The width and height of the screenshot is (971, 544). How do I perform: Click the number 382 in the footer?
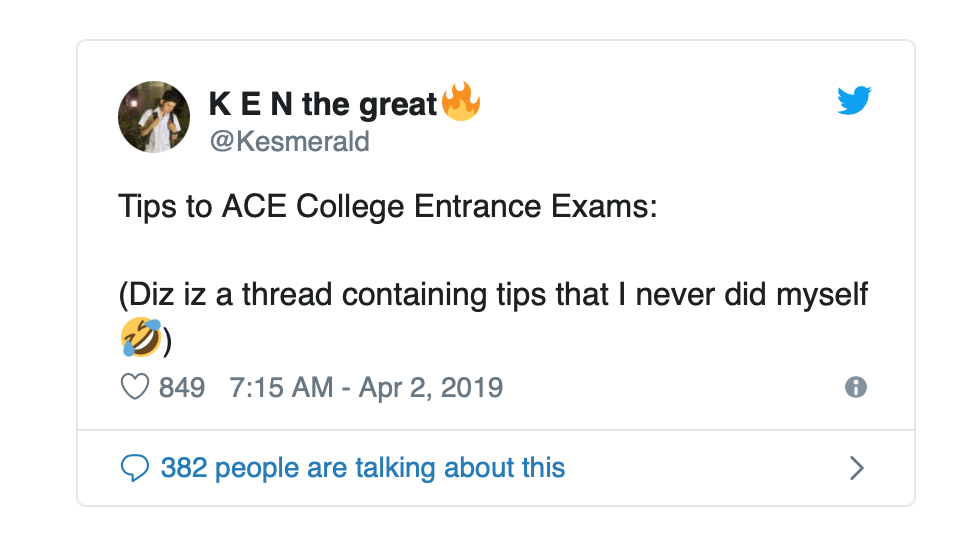coord(184,468)
